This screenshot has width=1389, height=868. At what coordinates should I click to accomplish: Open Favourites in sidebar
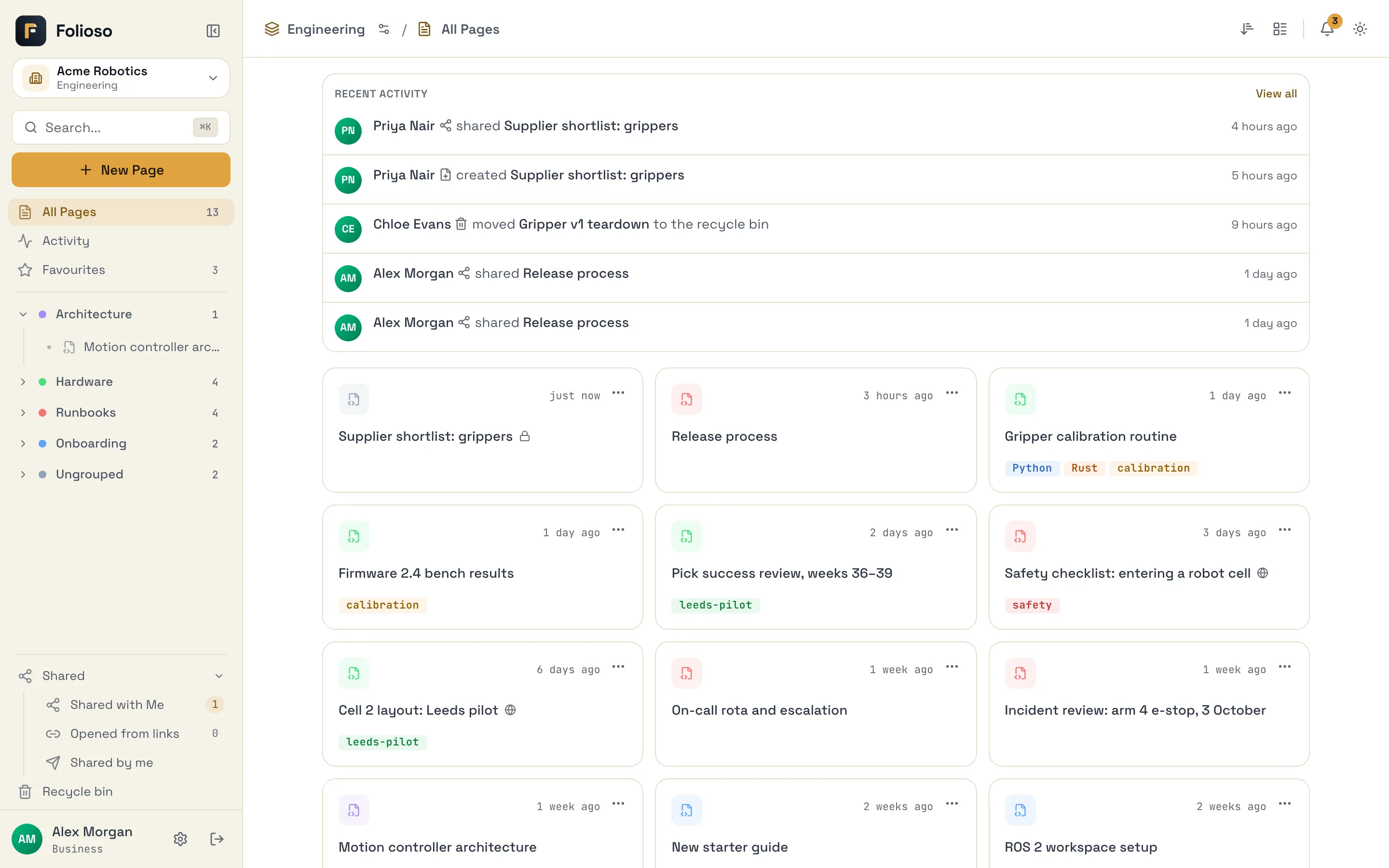click(121, 270)
